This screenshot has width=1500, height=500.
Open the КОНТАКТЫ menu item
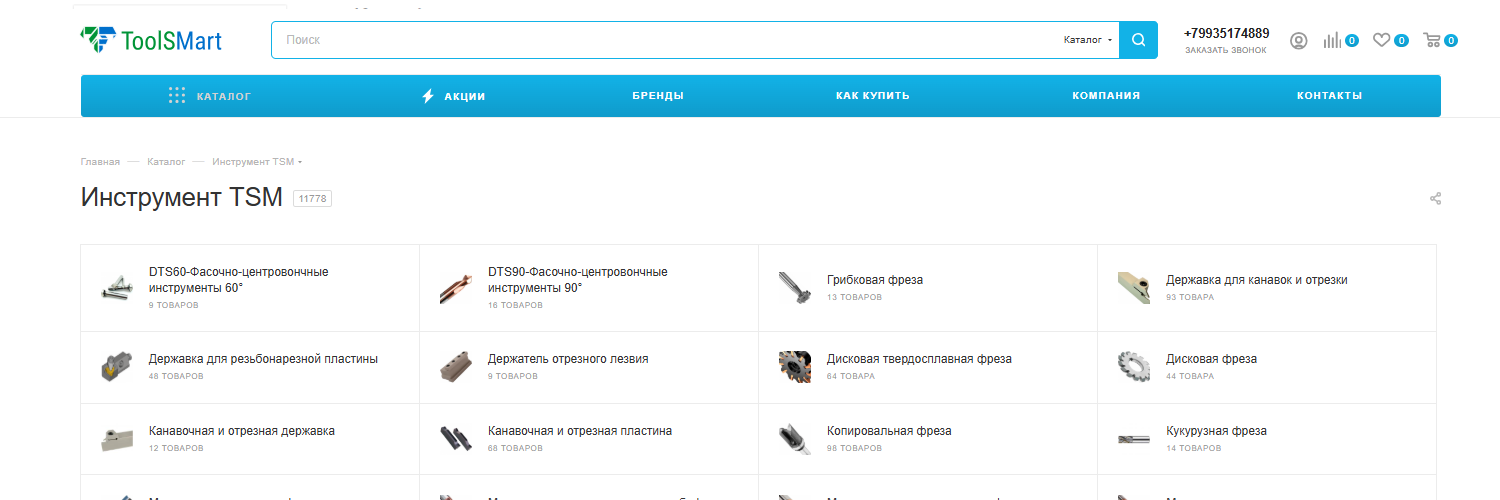pyautogui.click(x=1329, y=96)
